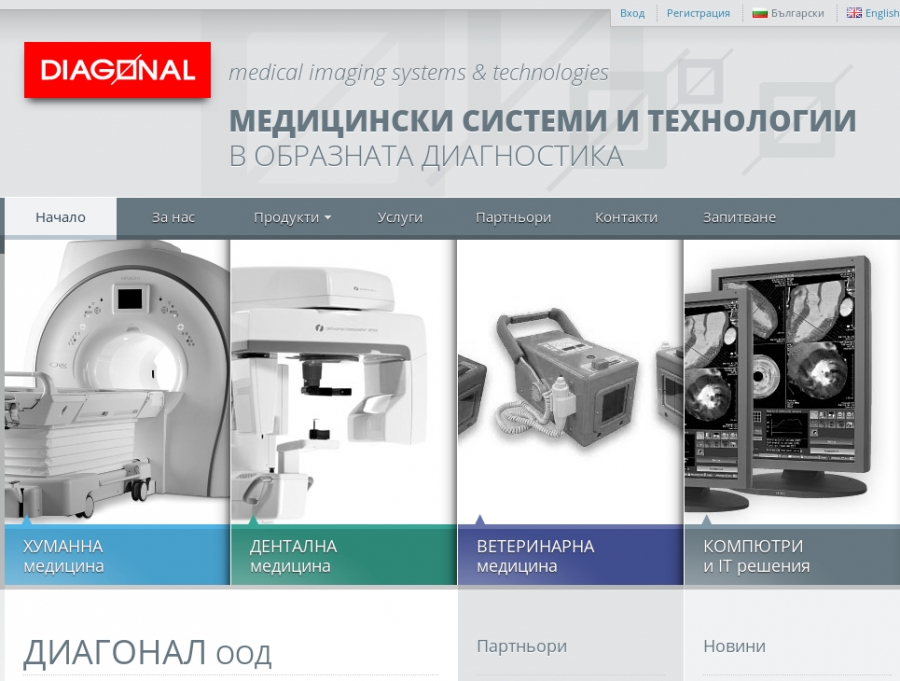The width and height of the screenshot is (900, 681).
Task: Click the UK flag icon
Action: (853, 13)
